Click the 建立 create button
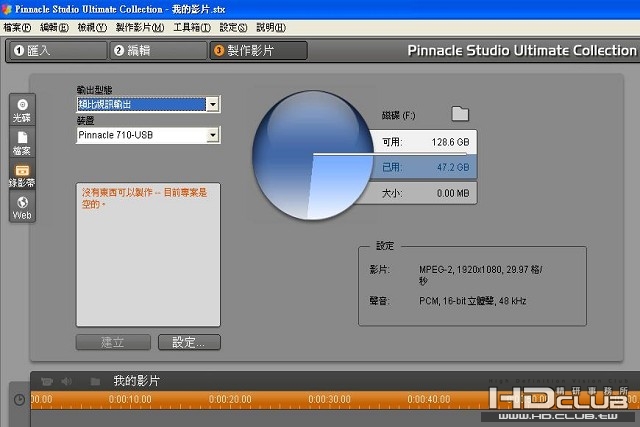This screenshot has height=427, width=640. (113, 342)
